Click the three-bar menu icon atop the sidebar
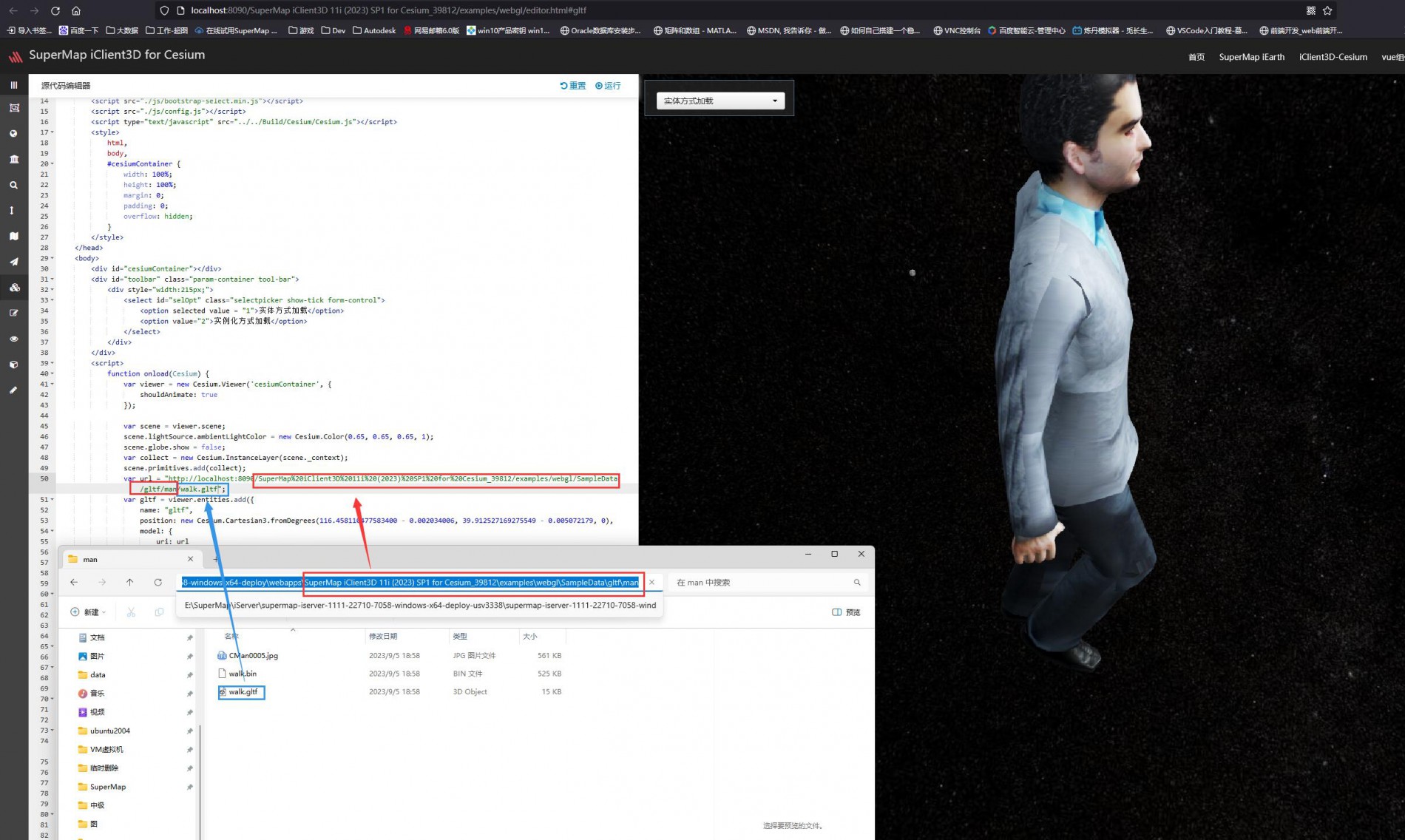 point(13,85)
